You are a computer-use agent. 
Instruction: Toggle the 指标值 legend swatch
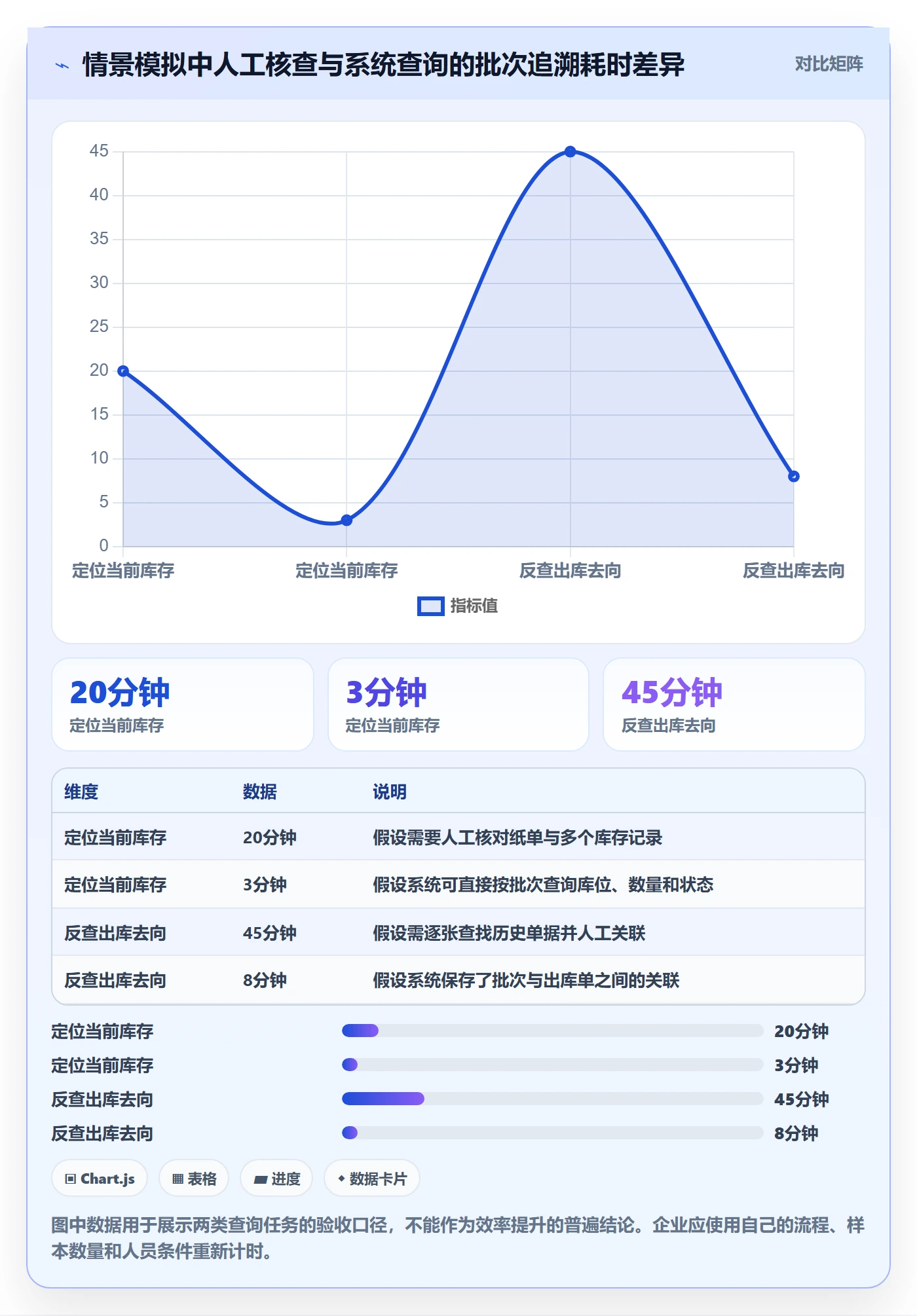click(431, 606)
